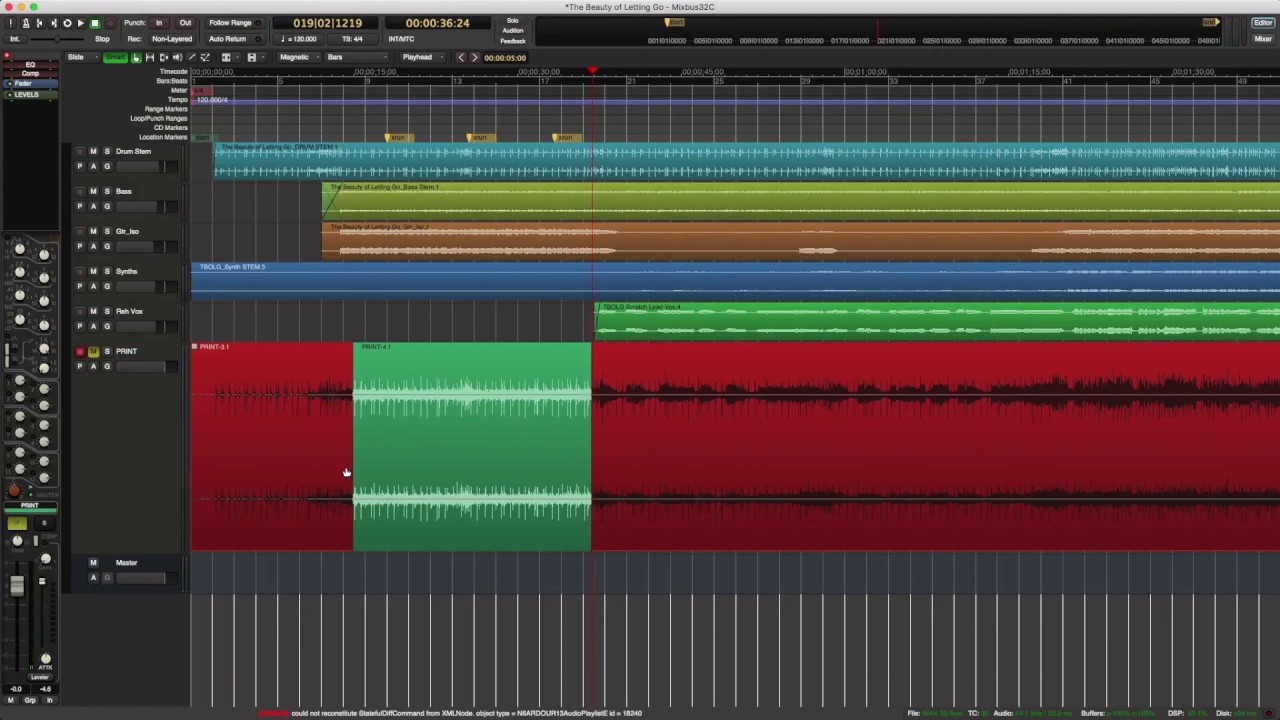Mute the Drum Stem track

93,151
